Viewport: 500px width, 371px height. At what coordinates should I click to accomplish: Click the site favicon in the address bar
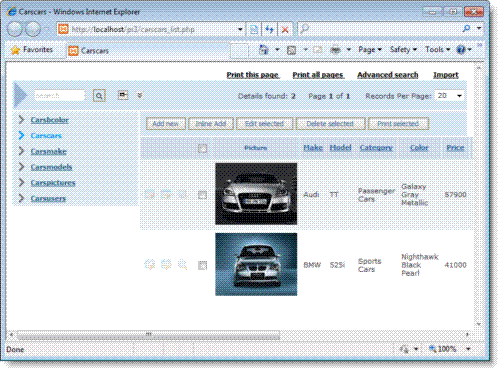click(x=63, y=29)
